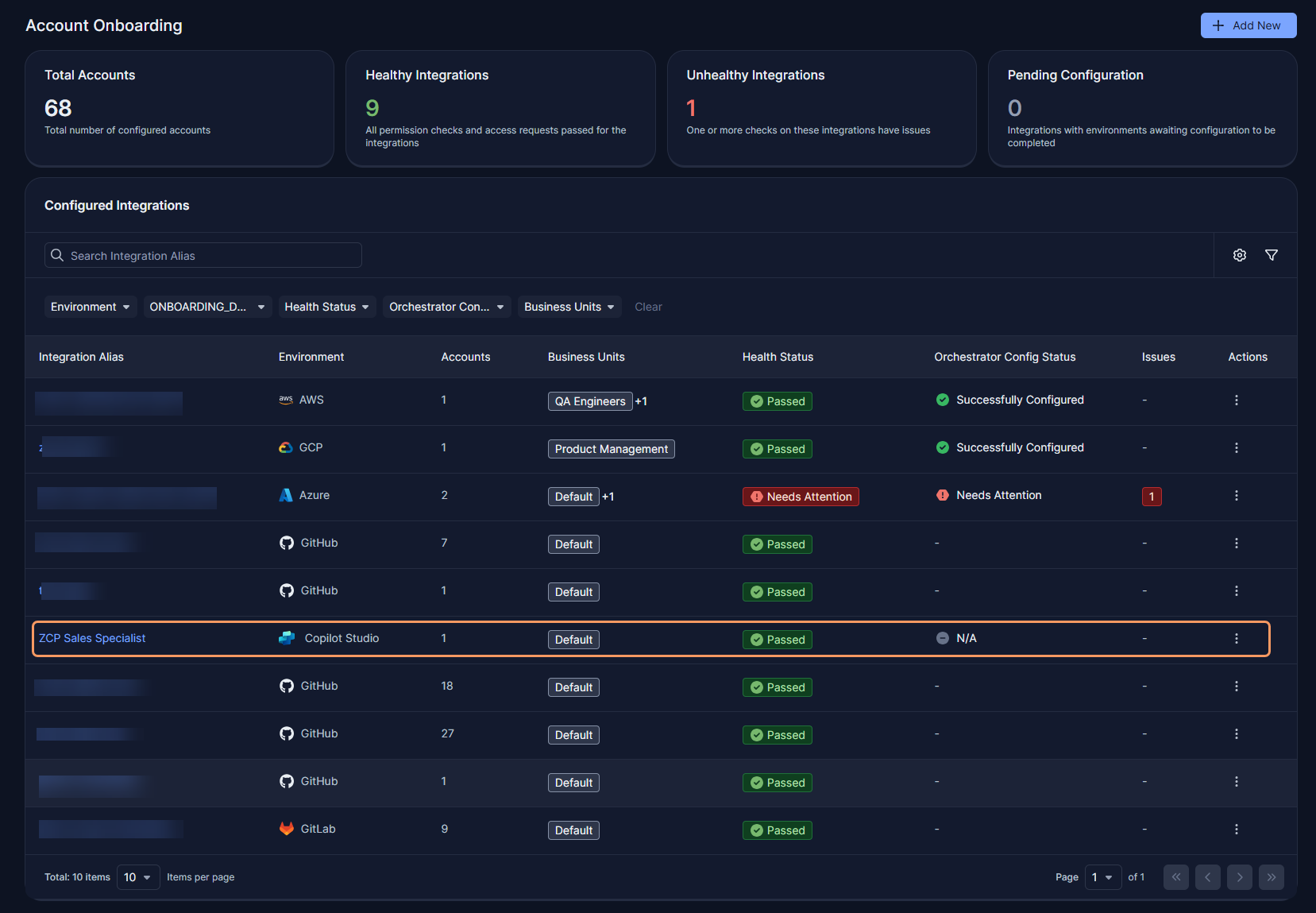Click the Total: 10 items label
Image resolution: width=1316 pixels, height=913 pixels.
click(77, 877)
